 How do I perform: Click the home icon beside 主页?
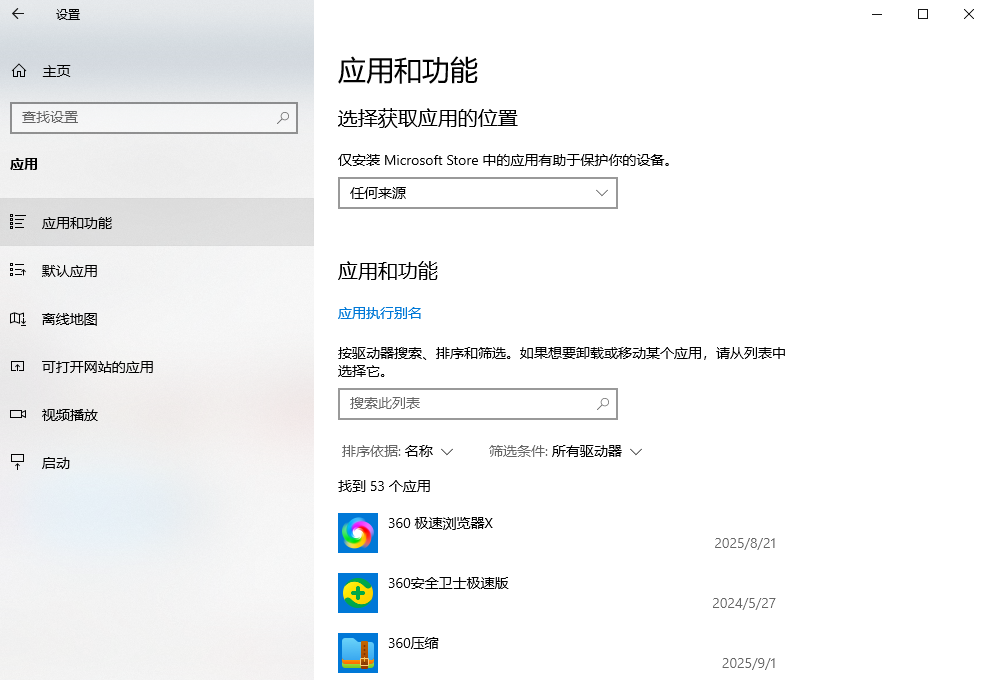(18, 71)
